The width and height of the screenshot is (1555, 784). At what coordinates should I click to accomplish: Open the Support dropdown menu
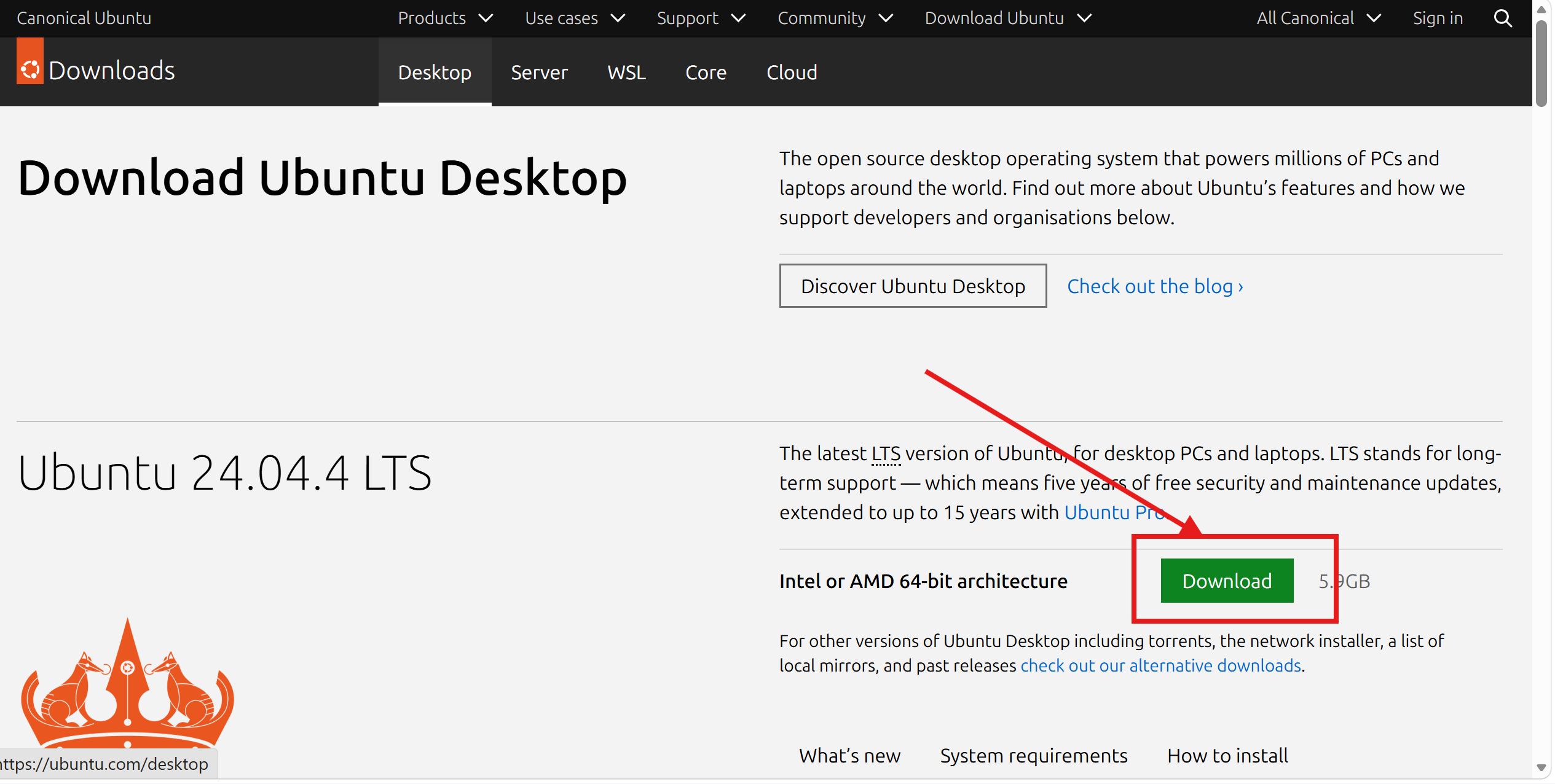pos(701,18)
